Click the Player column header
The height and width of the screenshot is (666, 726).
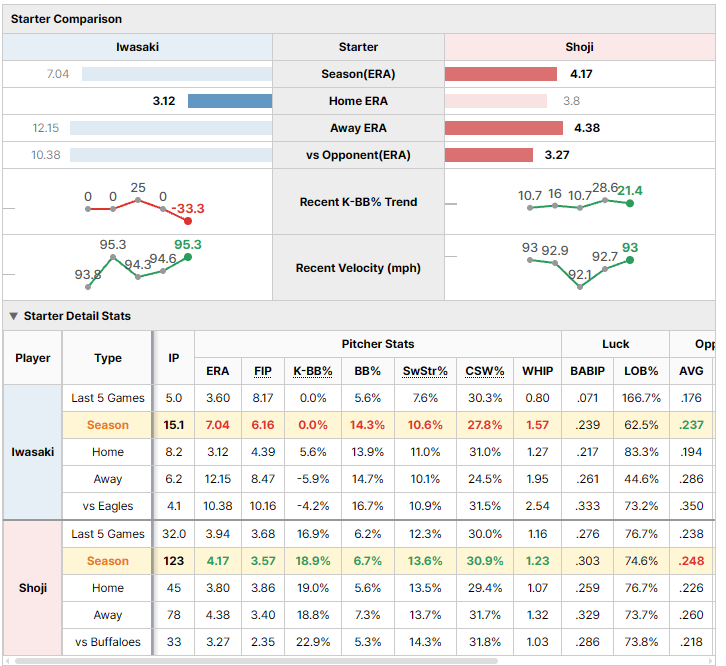click(x=32, y=358)
